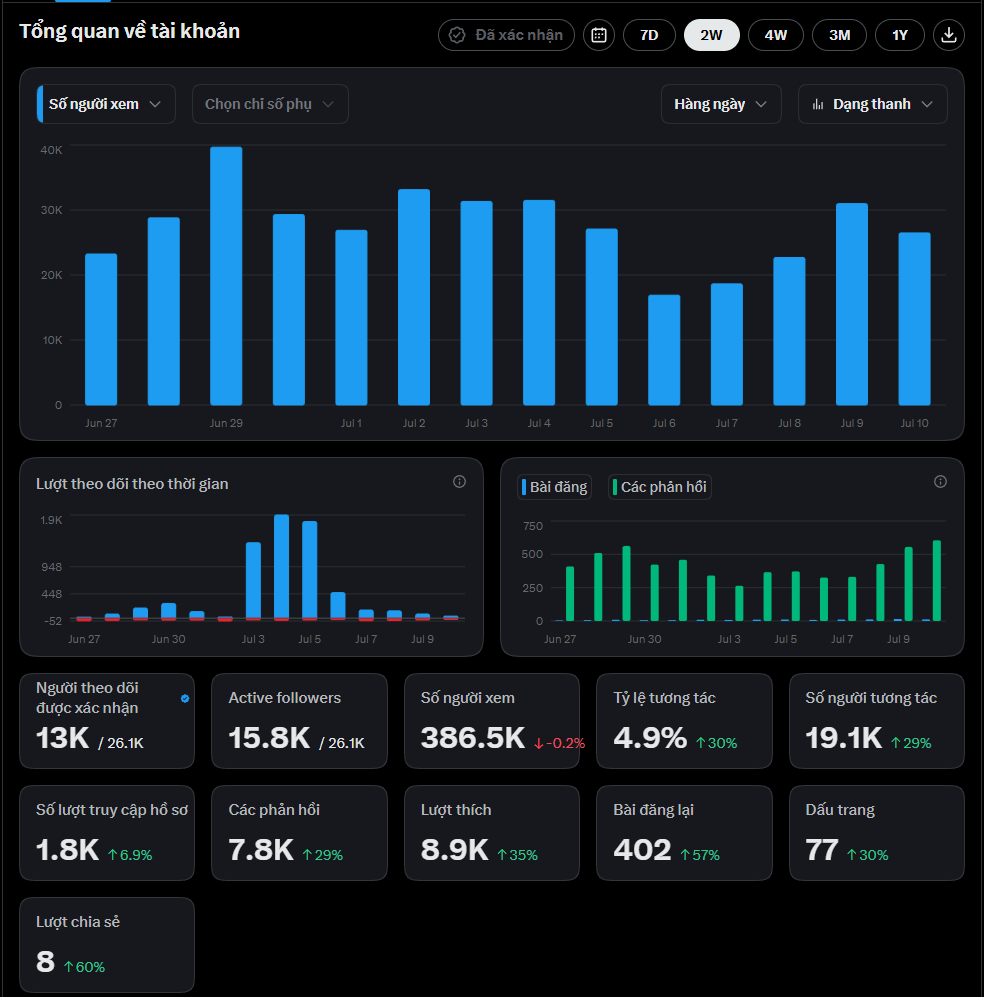Toggle the Đã xác nhận verified filter
This screenshot has height=997, width=984.
(x=506, y=35)
